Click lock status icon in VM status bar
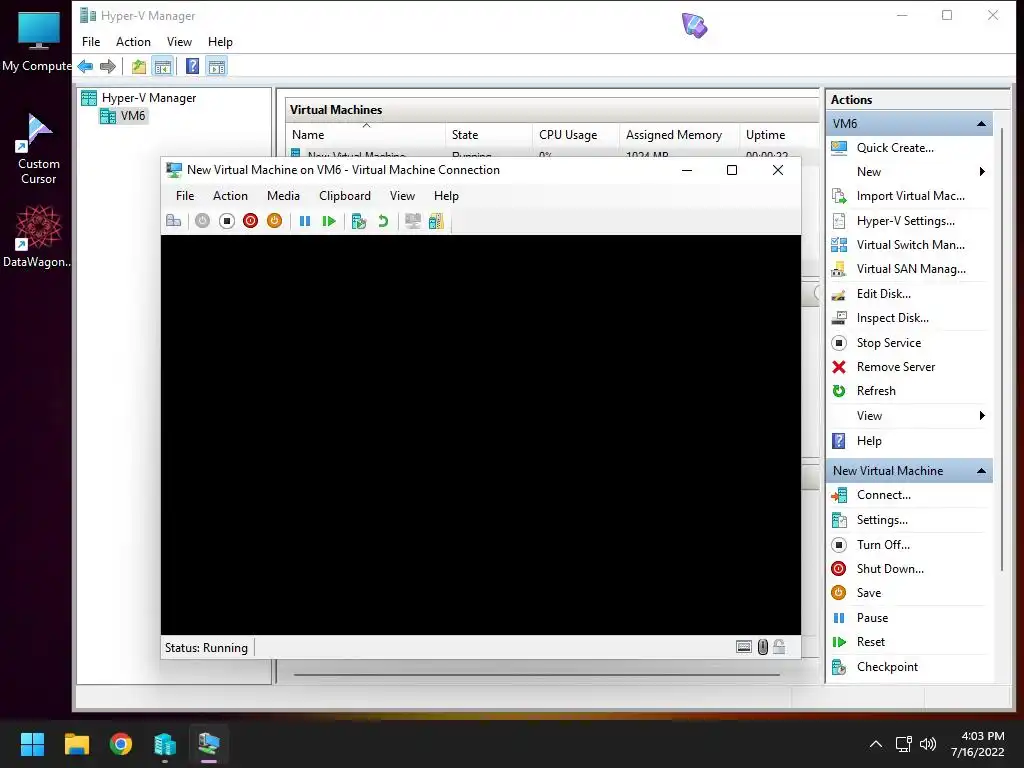This screenshot has width=1024, height=768. [779, 647]
